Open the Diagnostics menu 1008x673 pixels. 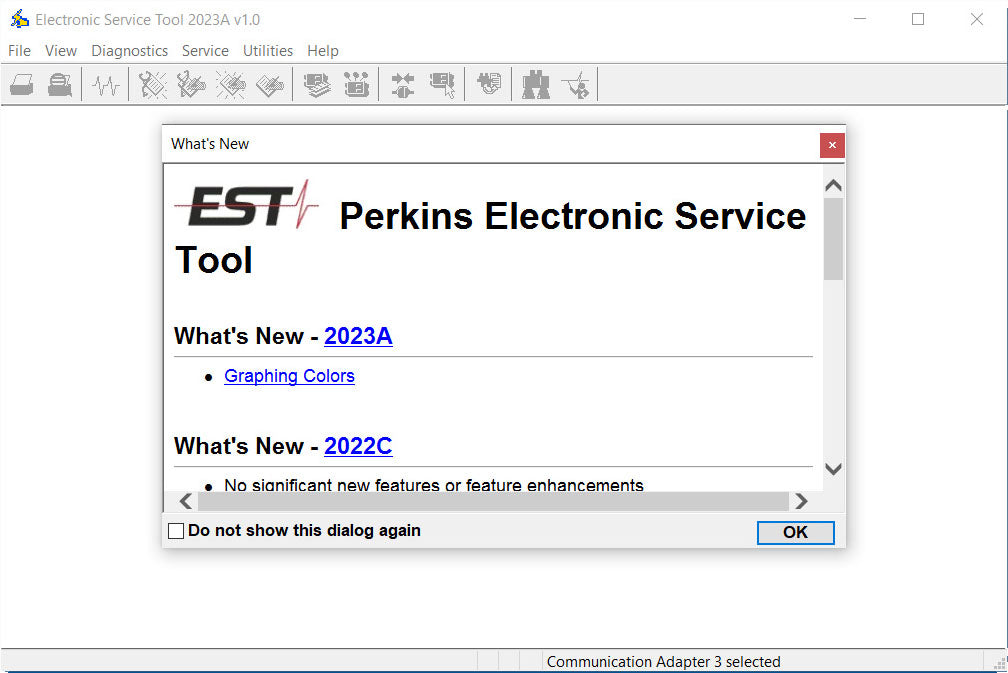(129, 51)
